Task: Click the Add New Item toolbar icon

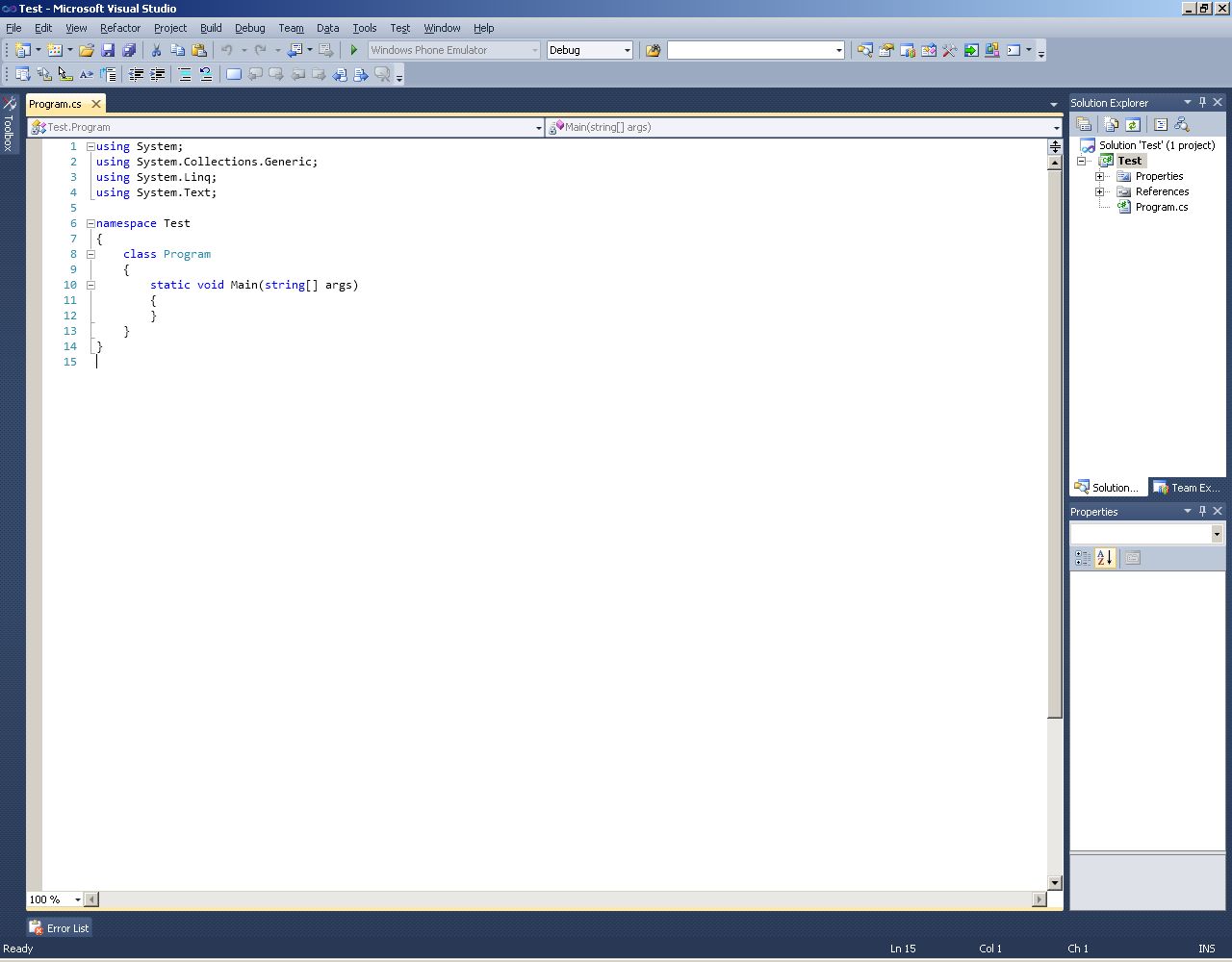Action: [x=54, y=50]
